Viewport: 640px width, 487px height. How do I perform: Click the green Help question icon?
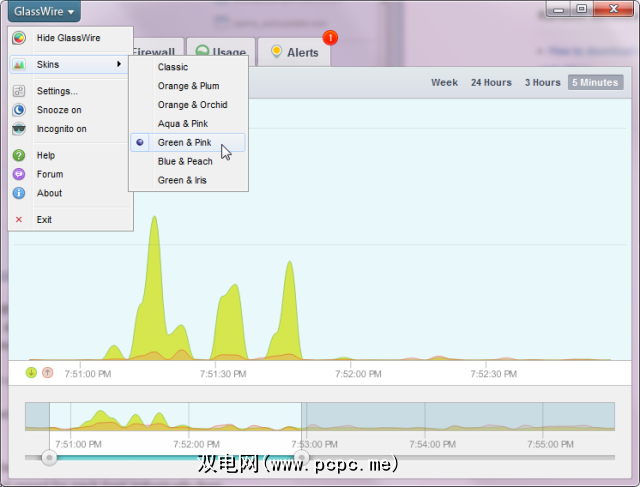pyautogui.click(x=19, y=156)
